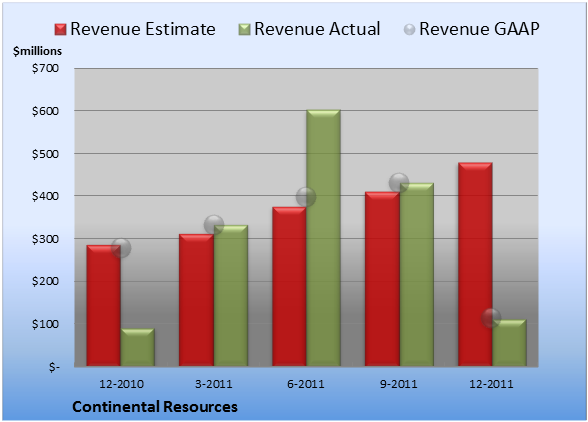The image size is (588, 422).
Task: Click the '$700' axis value
Action: coord(45,68)
